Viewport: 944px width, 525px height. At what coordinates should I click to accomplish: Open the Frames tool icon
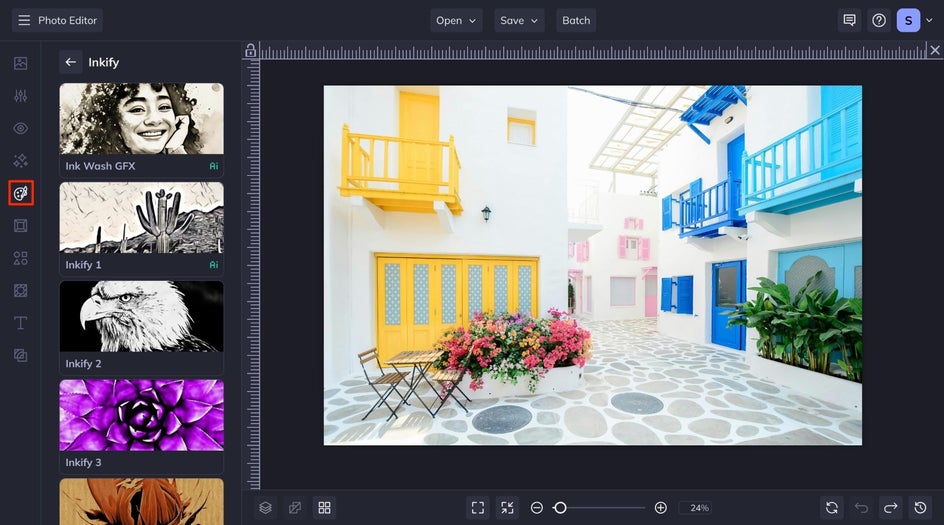tap(21, 226)
